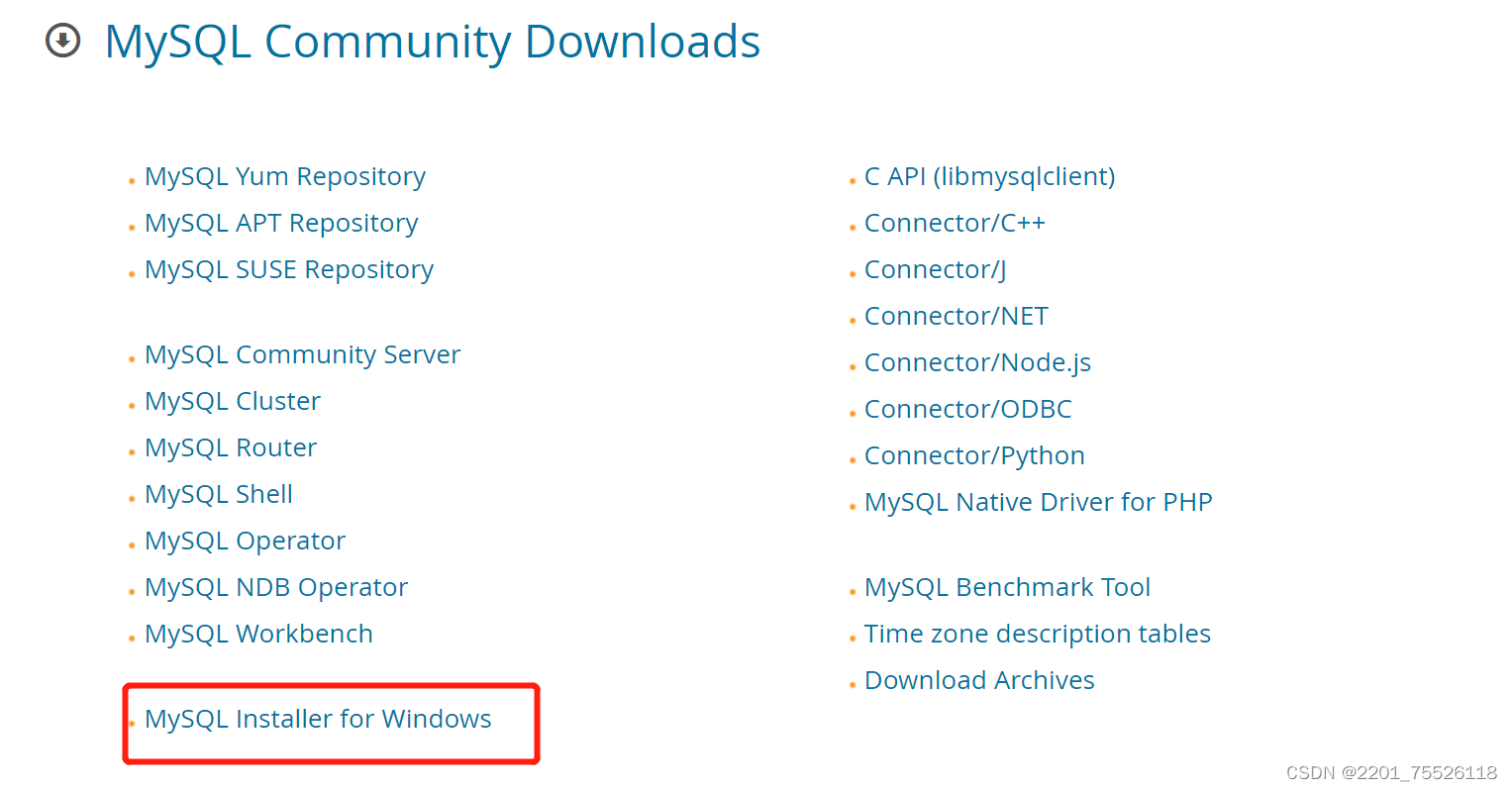Open the MySQL Router link

(231, 447)
